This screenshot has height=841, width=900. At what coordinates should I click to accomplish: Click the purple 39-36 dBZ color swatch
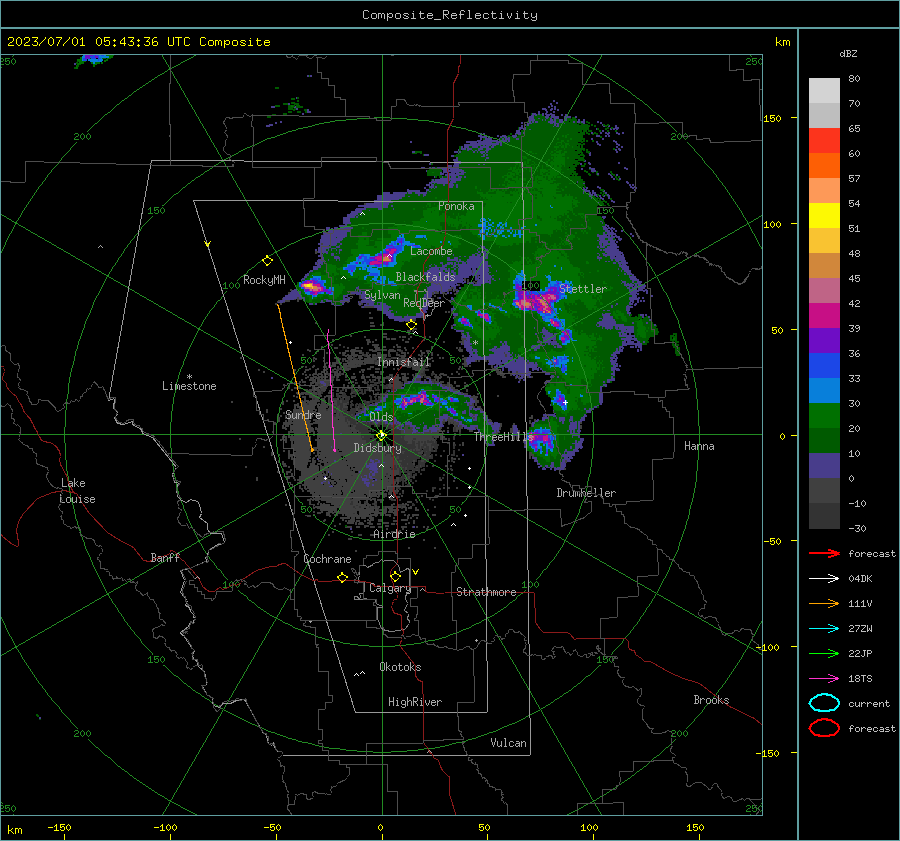824,341
